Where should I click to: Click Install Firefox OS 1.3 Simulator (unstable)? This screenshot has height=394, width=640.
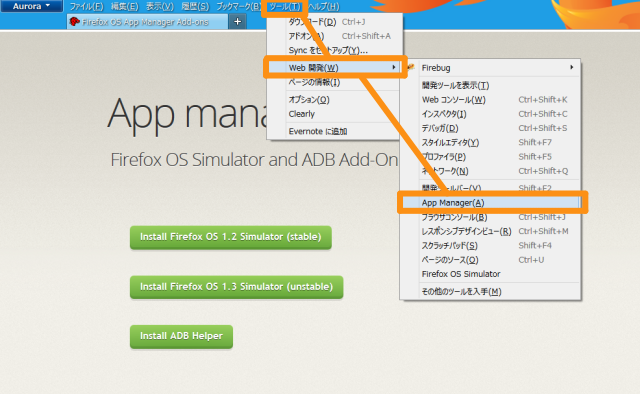click(x=236, y=287)
